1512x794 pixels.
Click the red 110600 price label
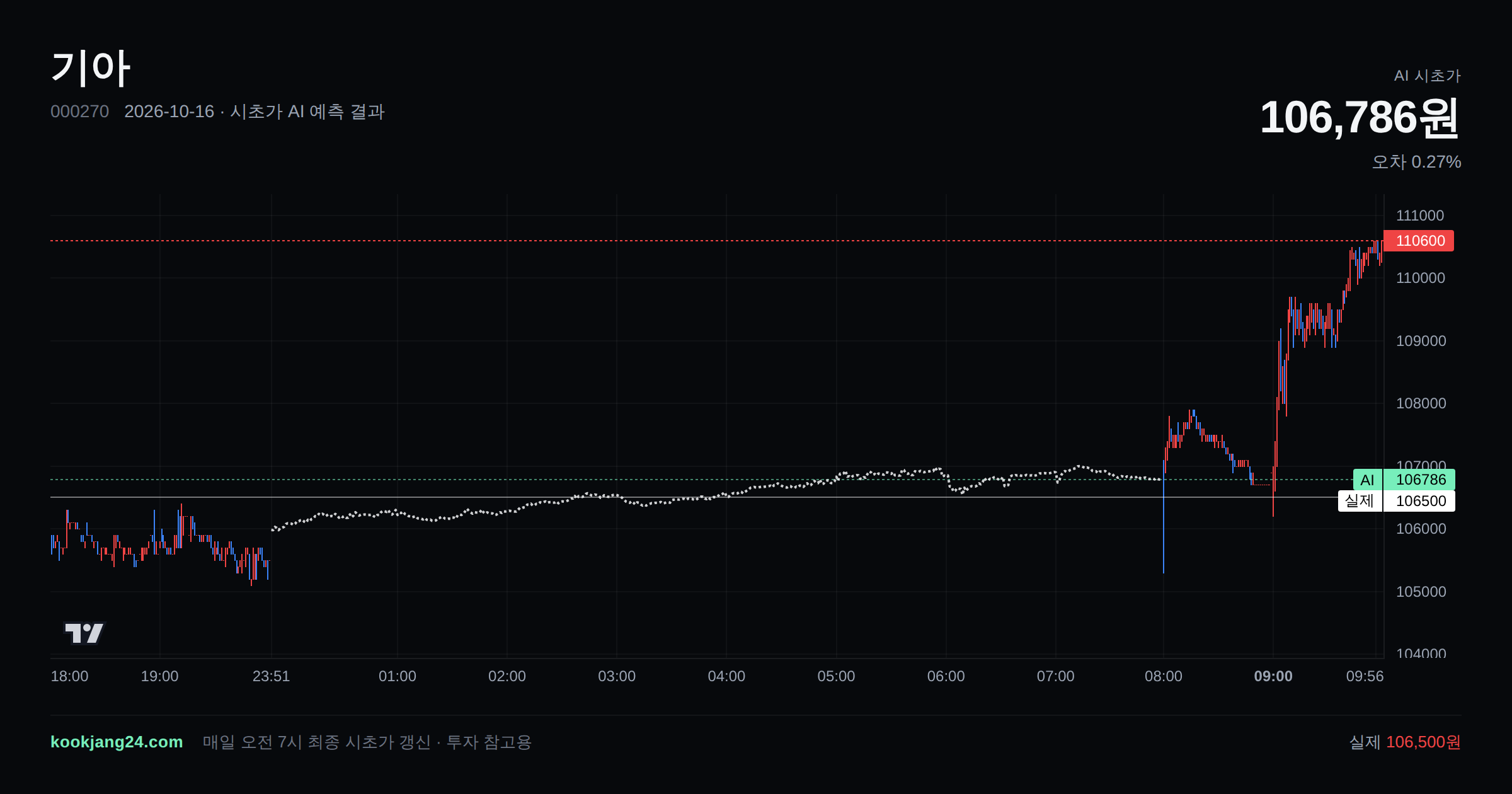click(x=1419, y=241)
